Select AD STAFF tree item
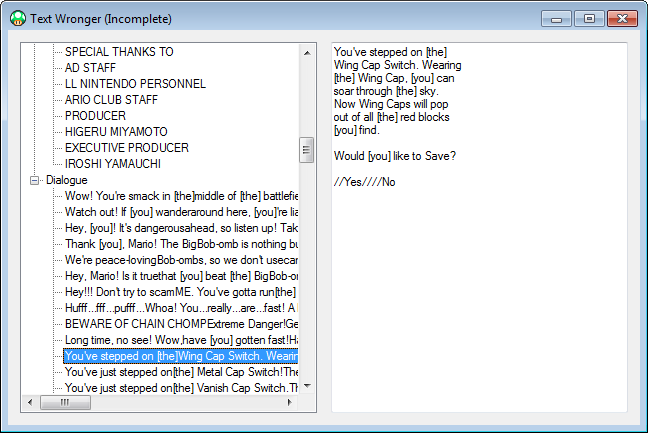Screen dimensions: 648x433 90,68
